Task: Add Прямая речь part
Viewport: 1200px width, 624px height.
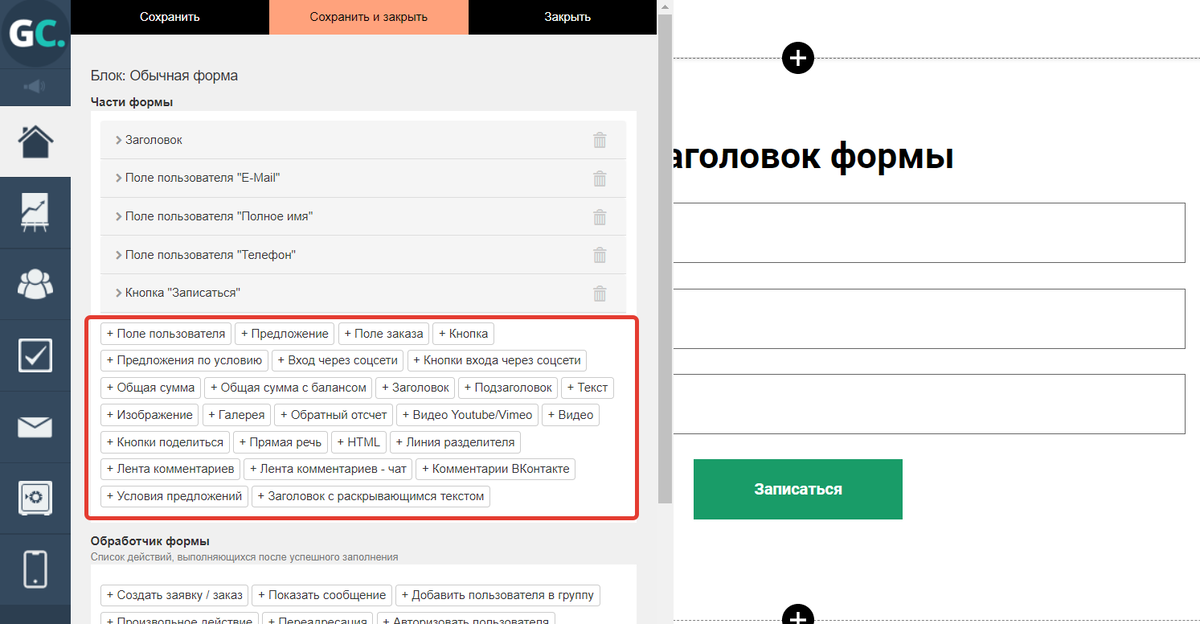Action: (283, 442)
